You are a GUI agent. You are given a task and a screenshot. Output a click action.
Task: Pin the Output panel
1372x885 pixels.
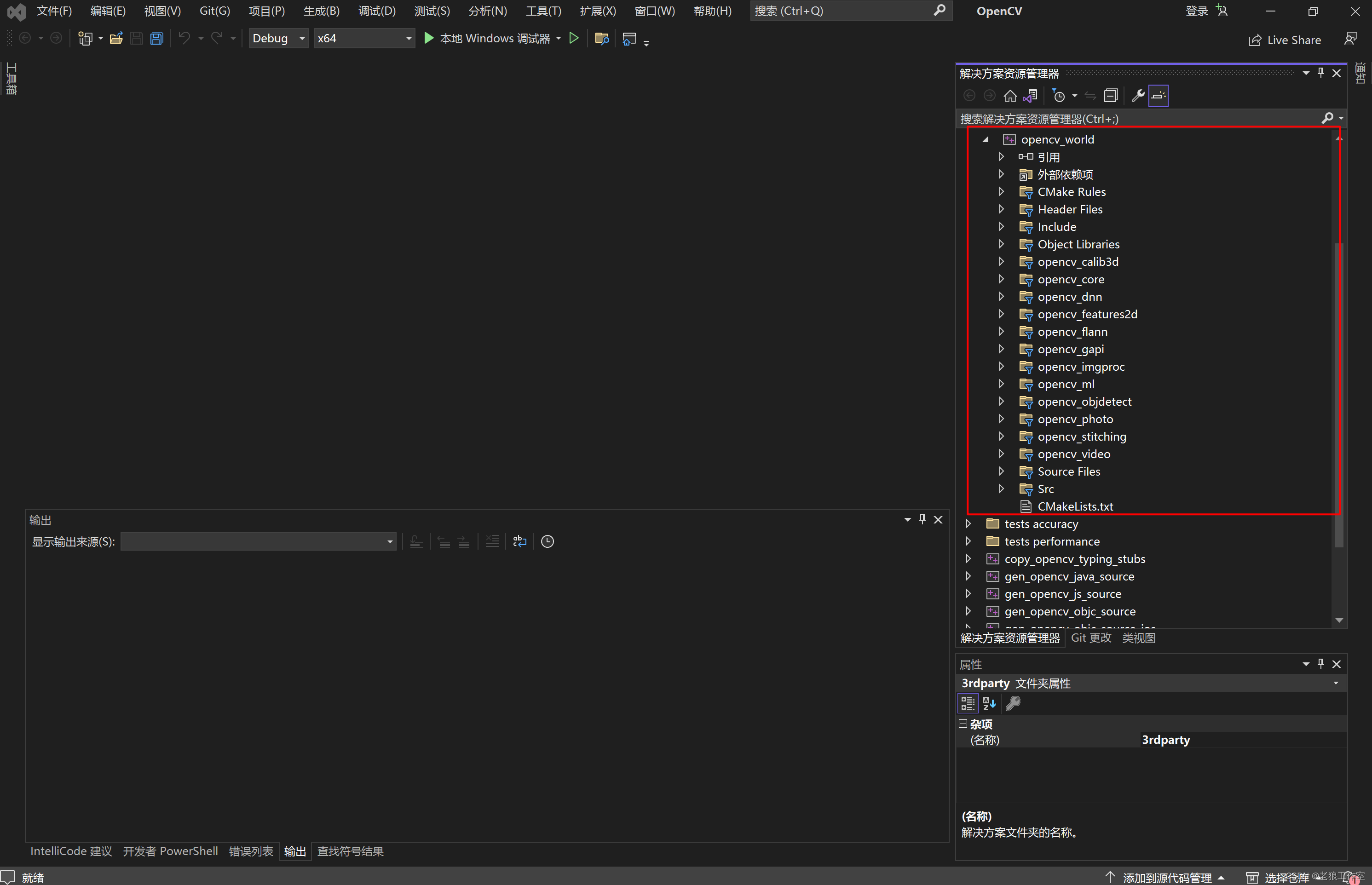point(922,519)
